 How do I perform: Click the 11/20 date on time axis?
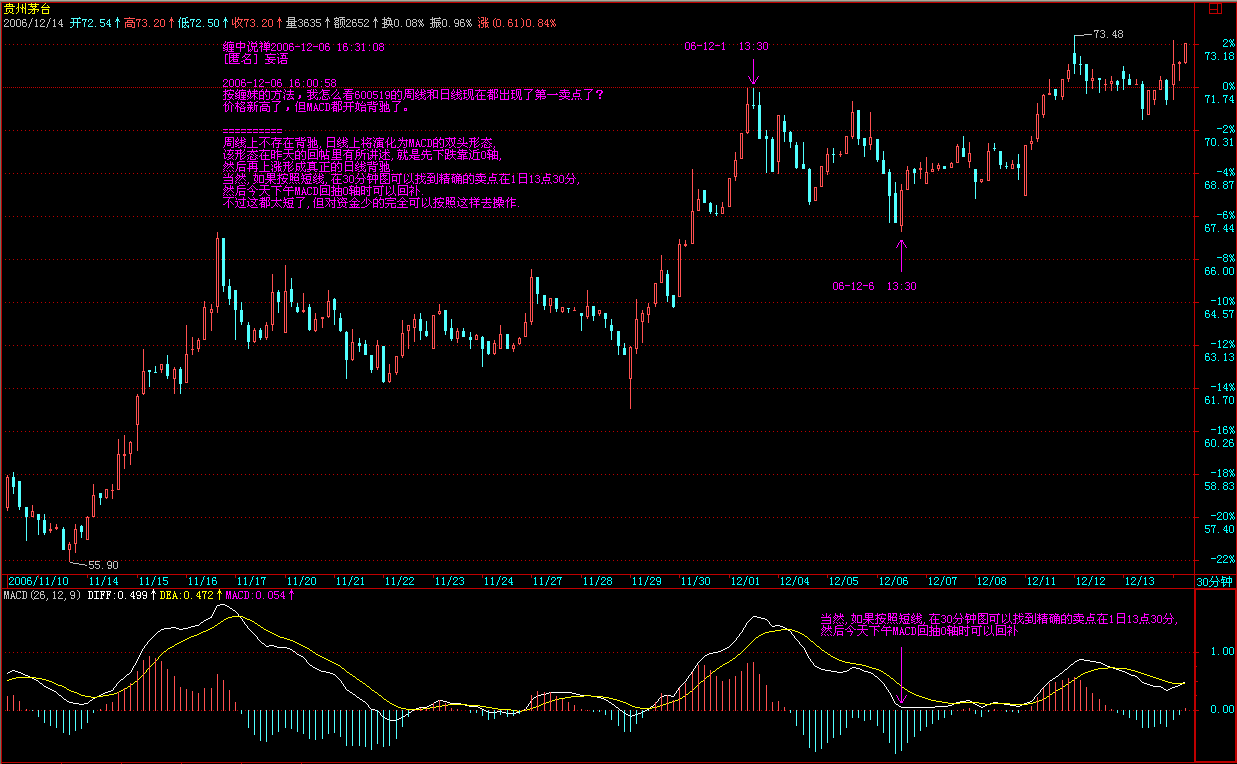301,581
